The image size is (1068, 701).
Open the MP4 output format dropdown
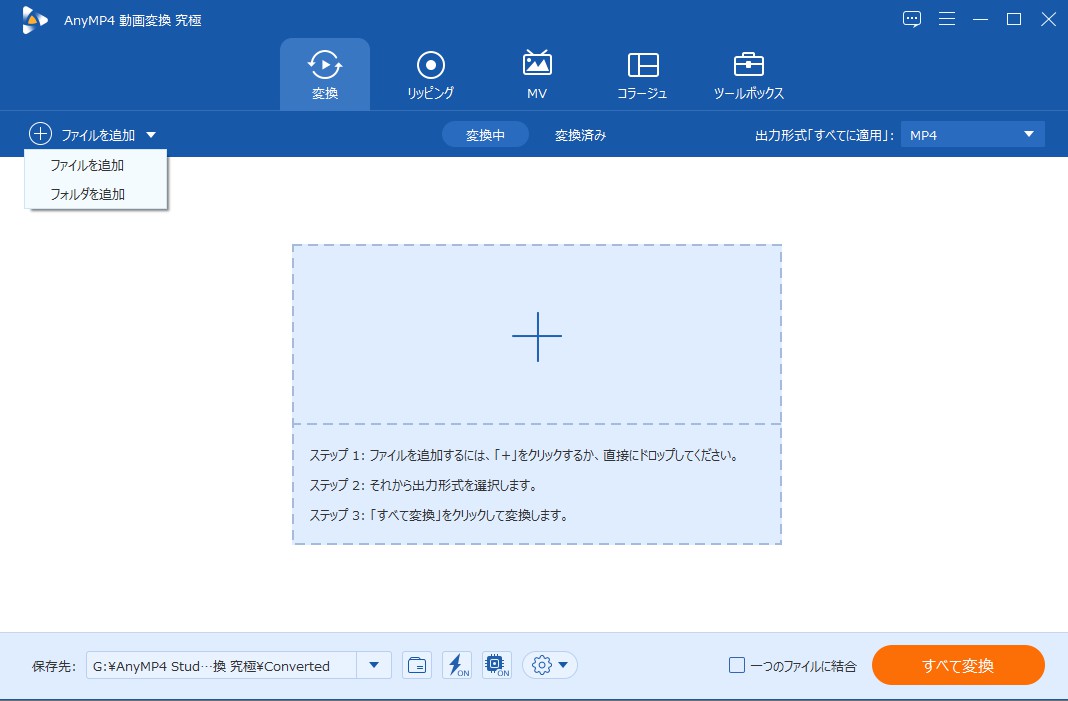click(972, 133)
